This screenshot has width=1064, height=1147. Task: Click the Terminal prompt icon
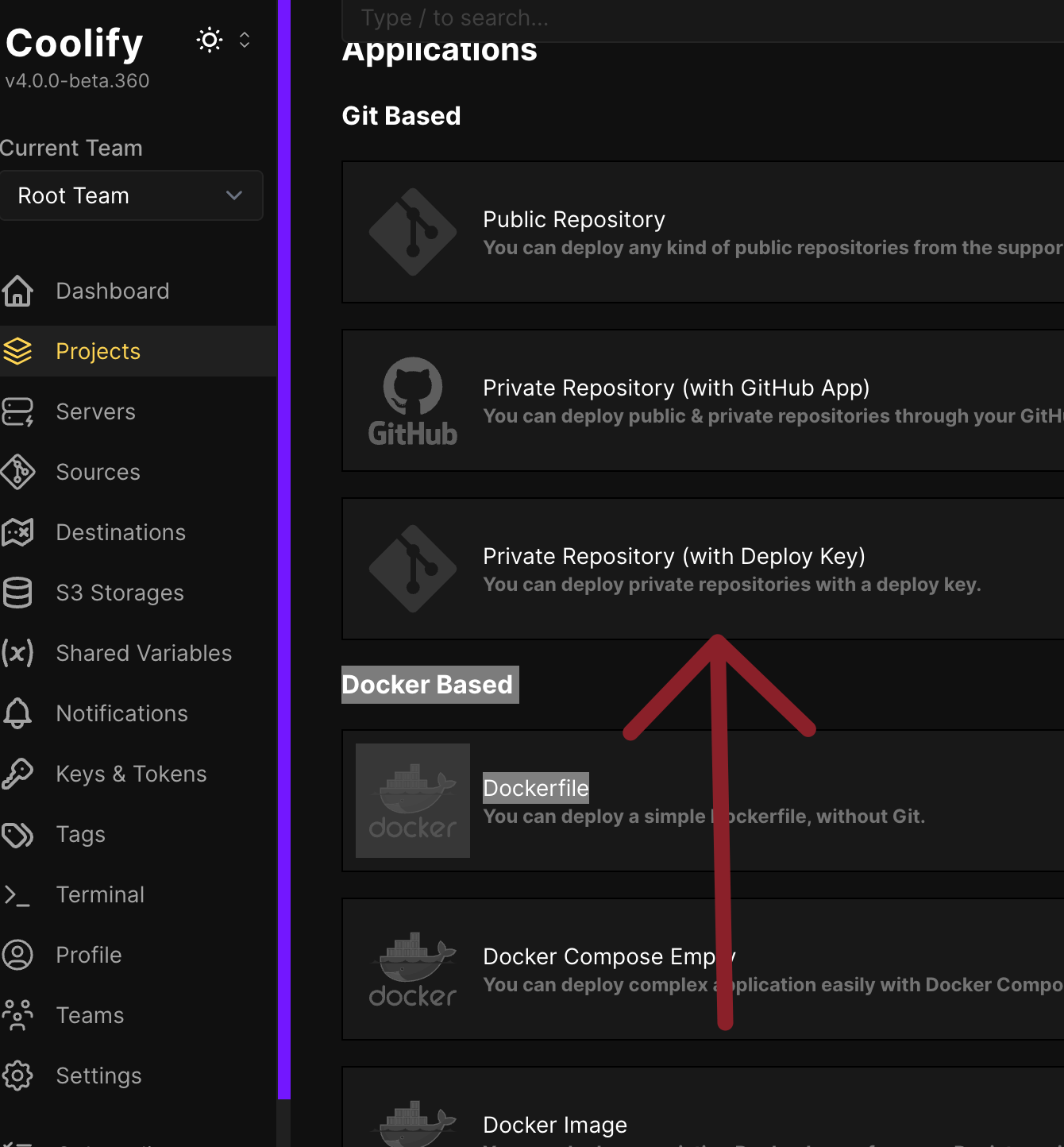(17, 894)
